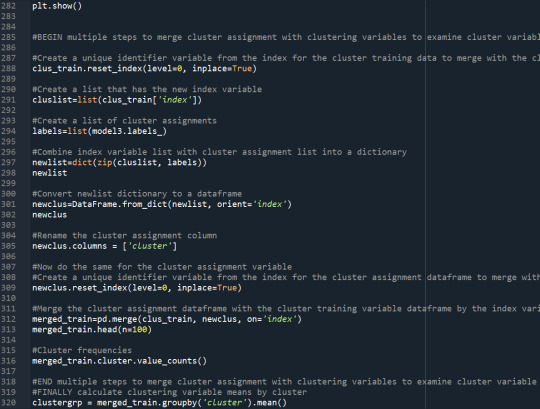Screen dimensions: 540x409
Task: Click the clus_train.reset_index(level=0, inplace=True) line
Action: [144, 69]
